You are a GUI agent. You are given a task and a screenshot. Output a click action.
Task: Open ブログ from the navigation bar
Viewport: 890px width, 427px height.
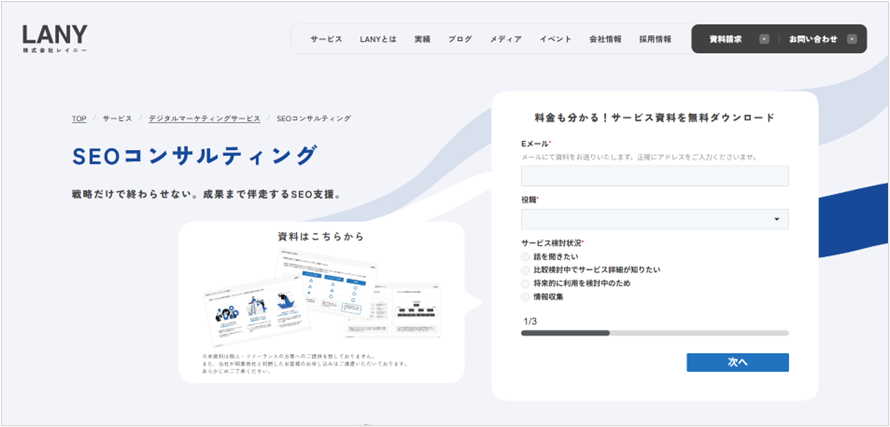(460, 39)
